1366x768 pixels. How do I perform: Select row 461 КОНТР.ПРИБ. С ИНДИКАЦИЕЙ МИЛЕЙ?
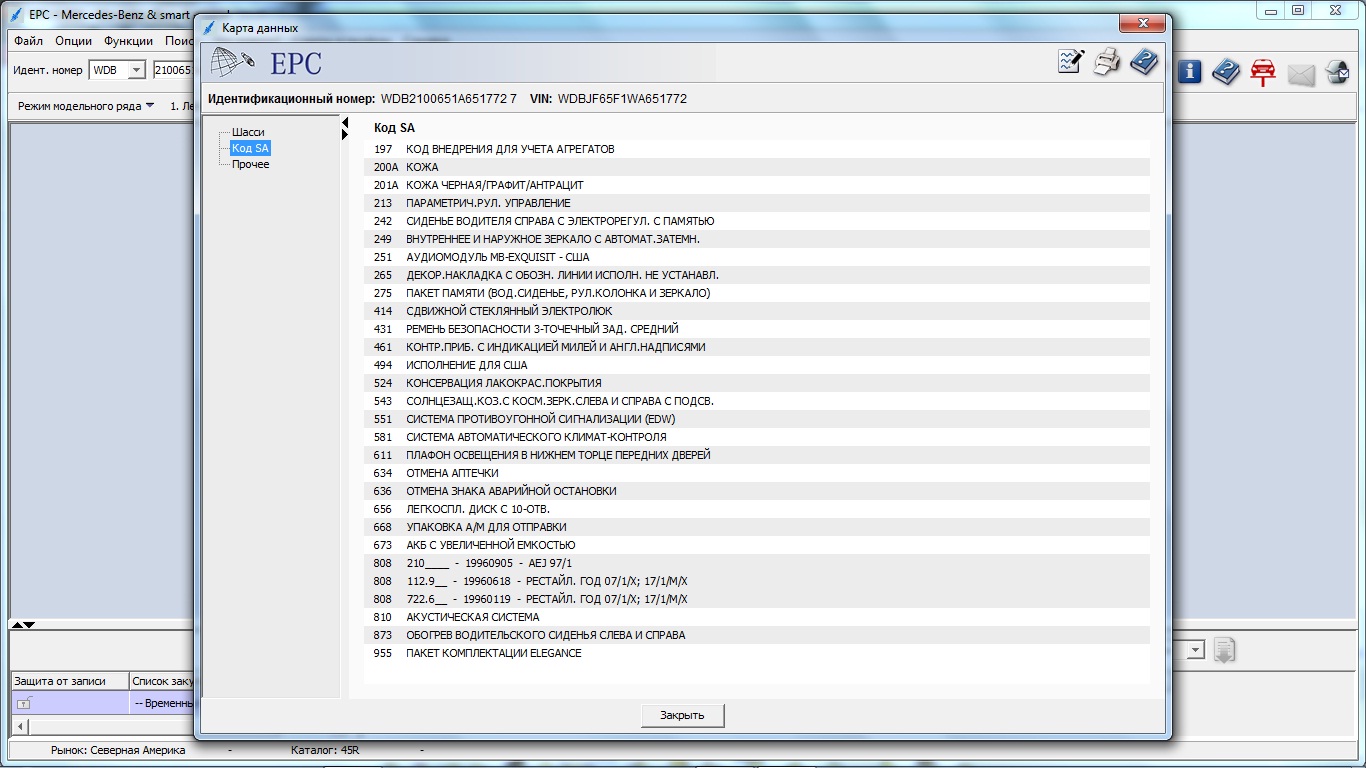[x=757, y=347]
